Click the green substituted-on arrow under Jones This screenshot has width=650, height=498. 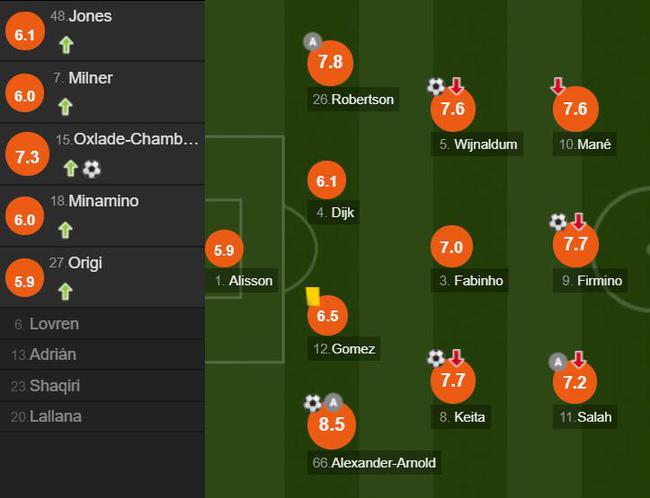click(66, 45)
